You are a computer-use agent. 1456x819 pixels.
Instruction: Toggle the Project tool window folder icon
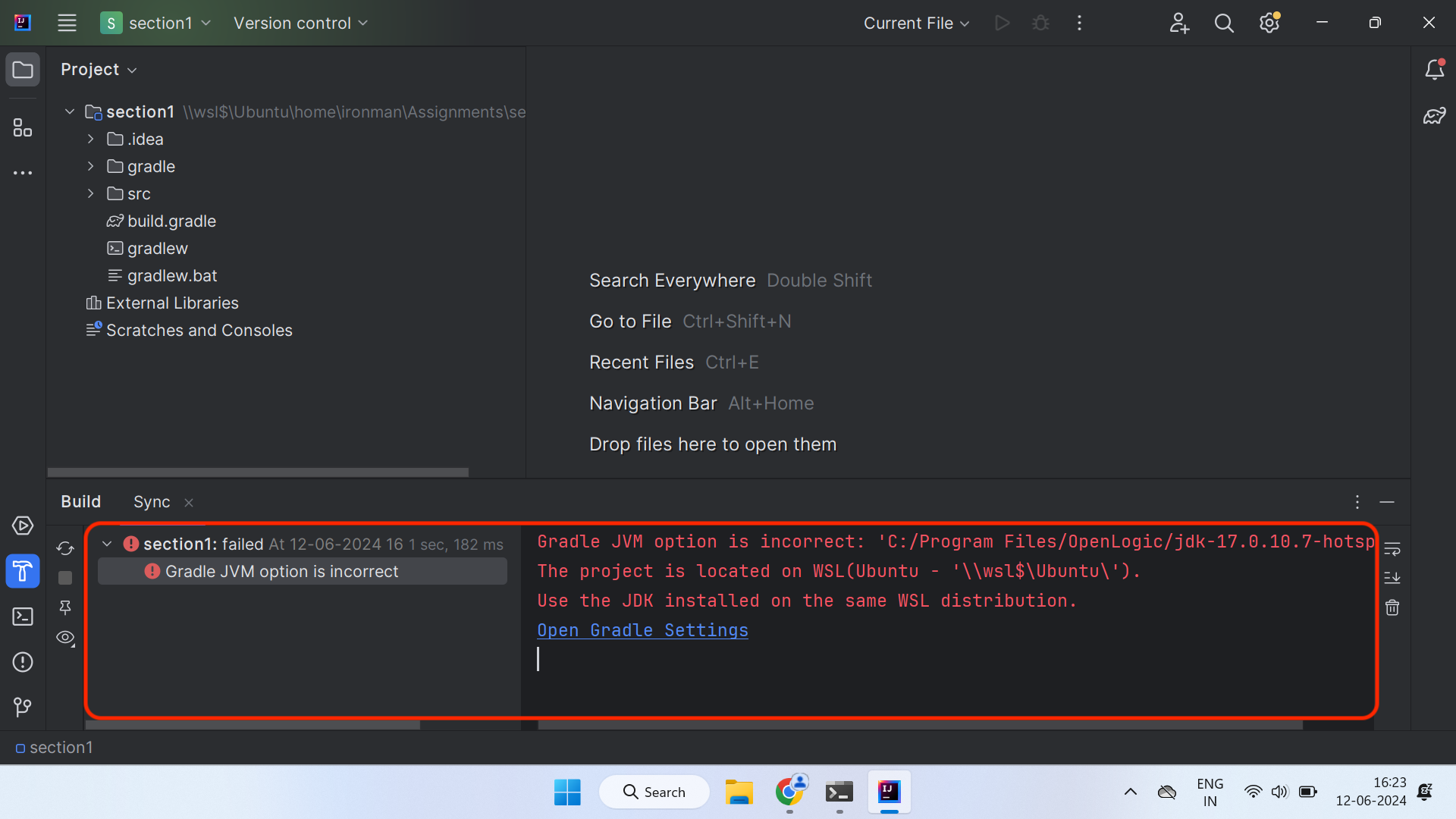pos(23,70)
